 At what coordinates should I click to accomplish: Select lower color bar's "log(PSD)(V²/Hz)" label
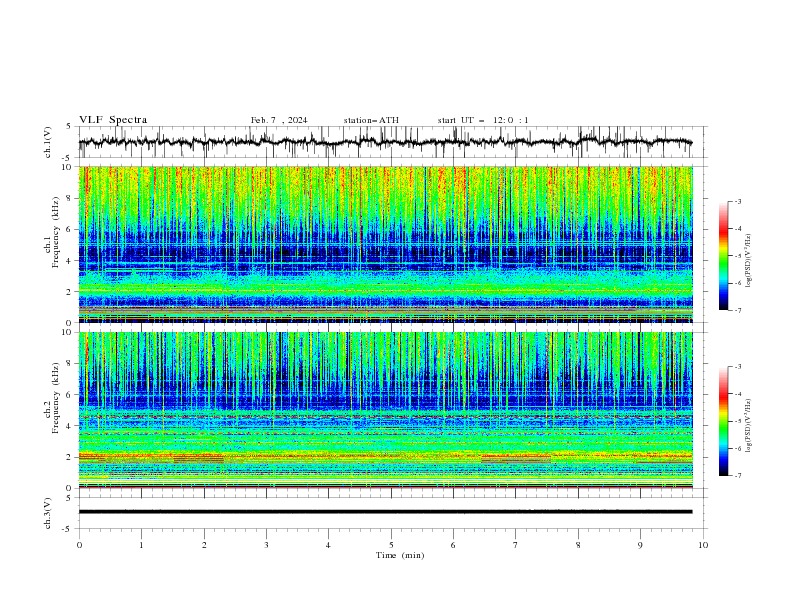pyautogui.click(x=749, y=426)
